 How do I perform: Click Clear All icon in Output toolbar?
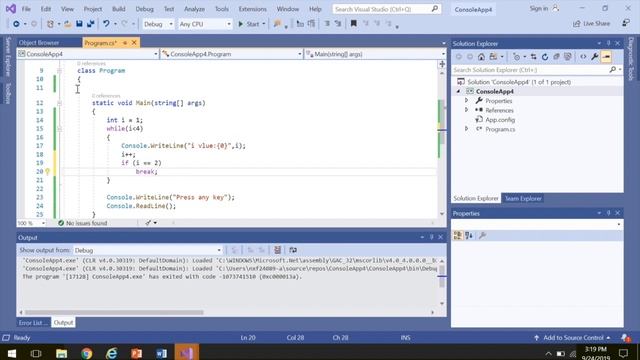(278, 250)
